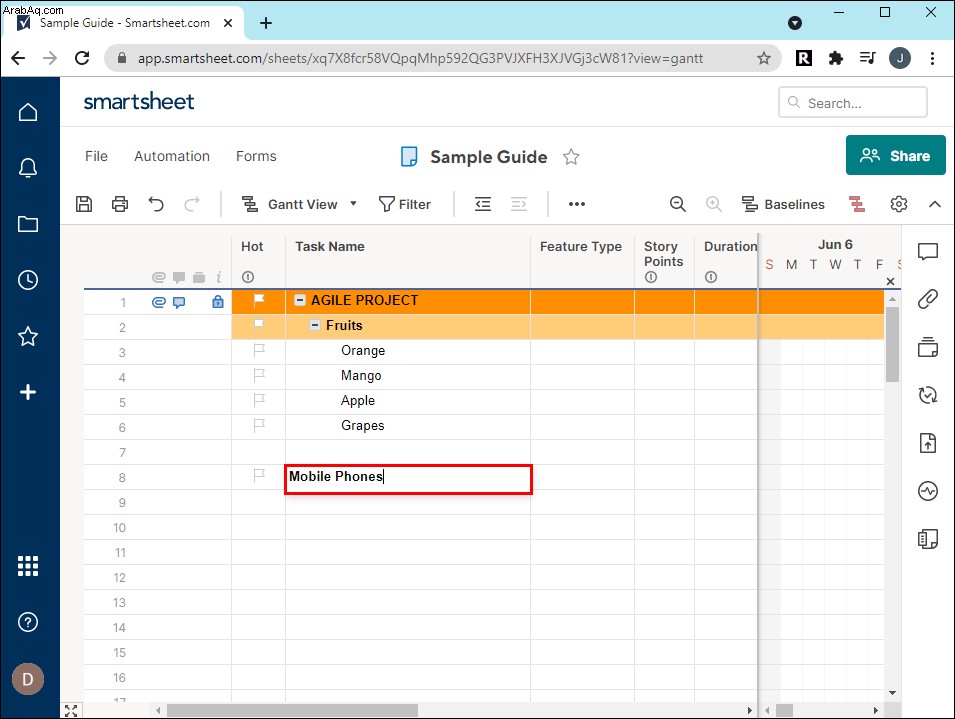Click the Indent icon
The height and width of the screenshot is (719, 955).
(x=519, y=204)
